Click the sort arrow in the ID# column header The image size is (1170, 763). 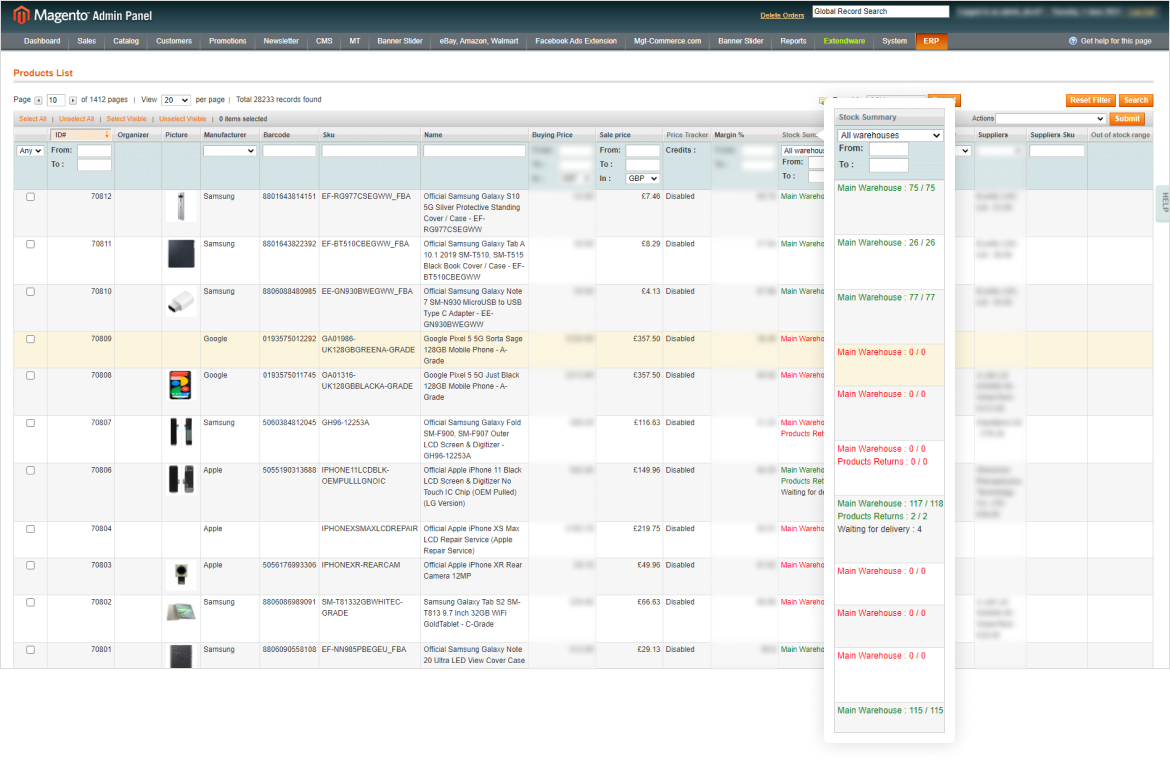pyautogui.click(x=106, y=135)
